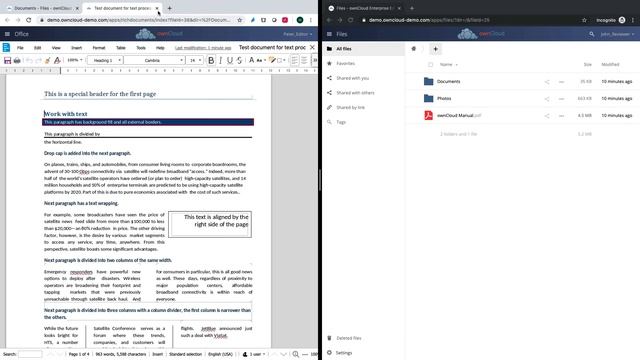
Task: Select the clone formatting paintbrush icon
Action: click(x=48, y=60)
